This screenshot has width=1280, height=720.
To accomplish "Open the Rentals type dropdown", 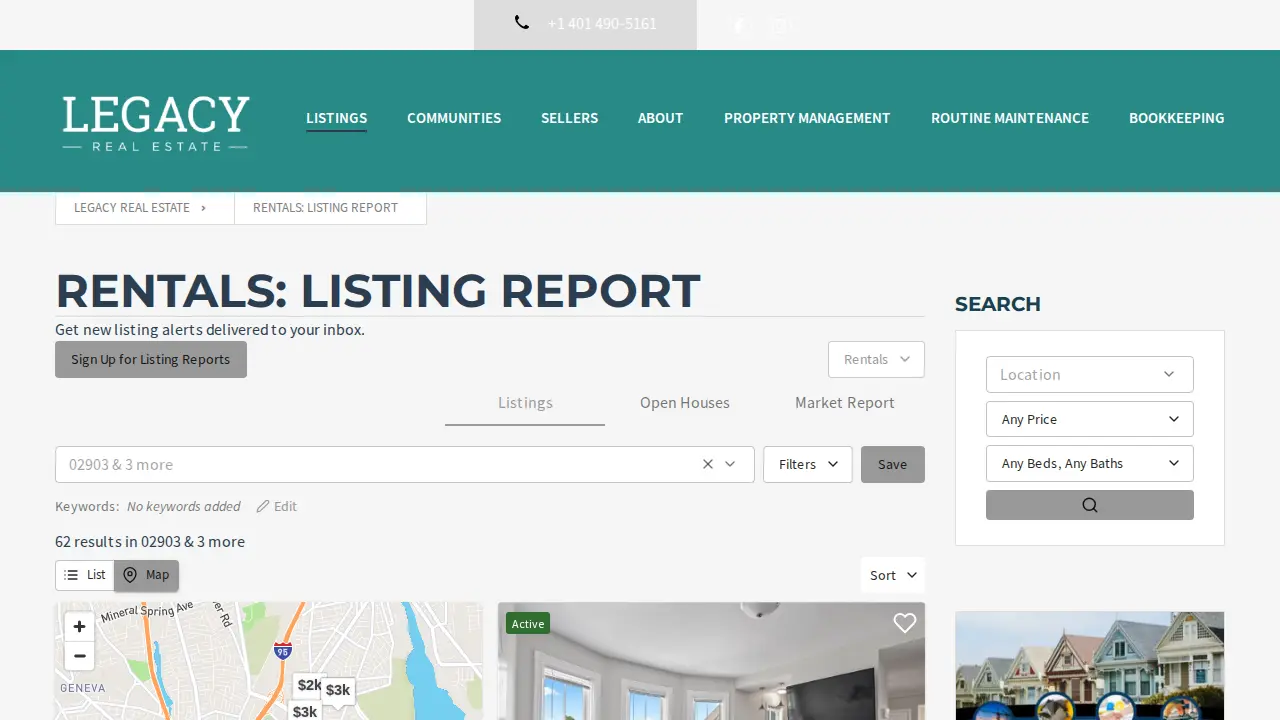I will (876, 359).
